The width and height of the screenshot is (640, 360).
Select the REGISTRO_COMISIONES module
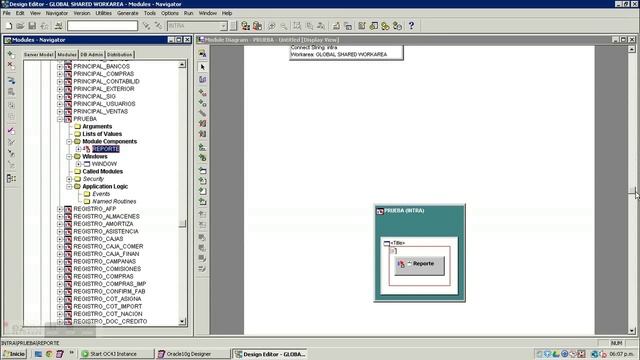(107, 269)
